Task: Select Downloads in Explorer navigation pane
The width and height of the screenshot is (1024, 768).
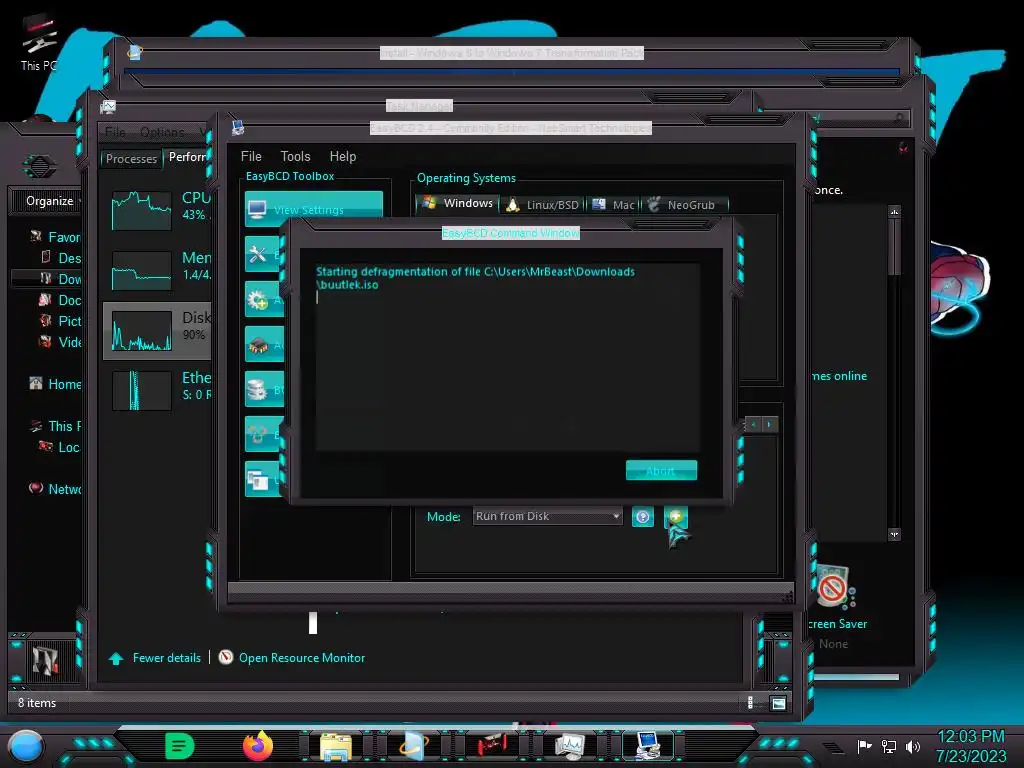Action: (60, 279)
